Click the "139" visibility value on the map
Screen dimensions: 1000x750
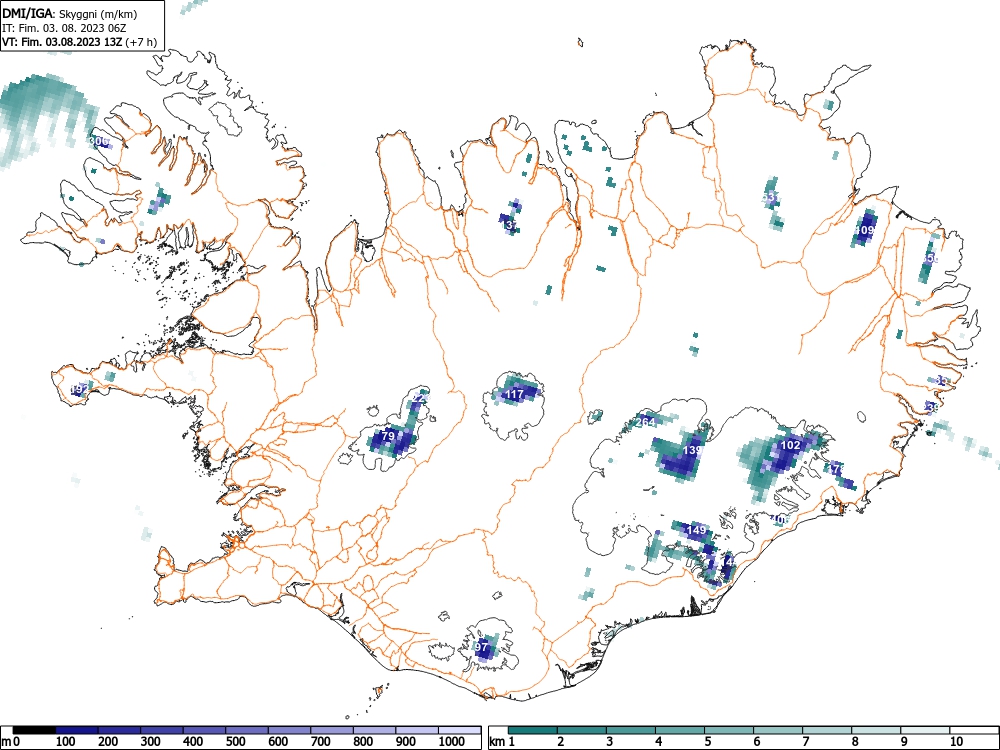692,450
